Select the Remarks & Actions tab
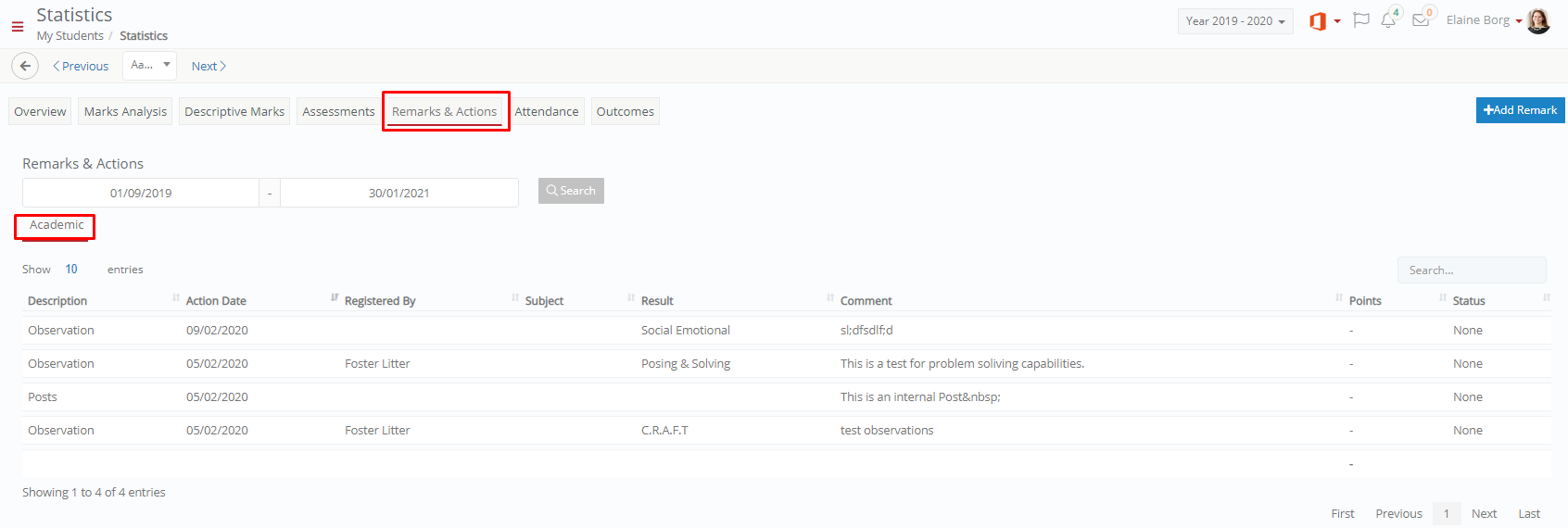The height and width of the screenshot is (528, 1568). (x=444, y=111)
